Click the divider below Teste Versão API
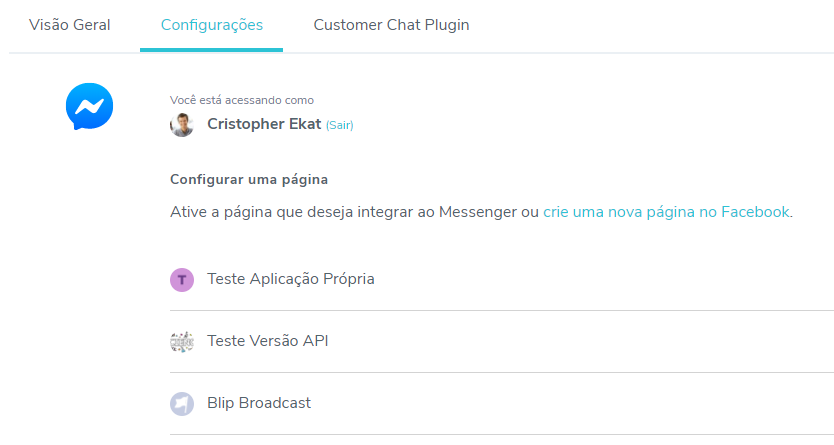The height and width of the screenshot is (445, 834). pos(500,373)
